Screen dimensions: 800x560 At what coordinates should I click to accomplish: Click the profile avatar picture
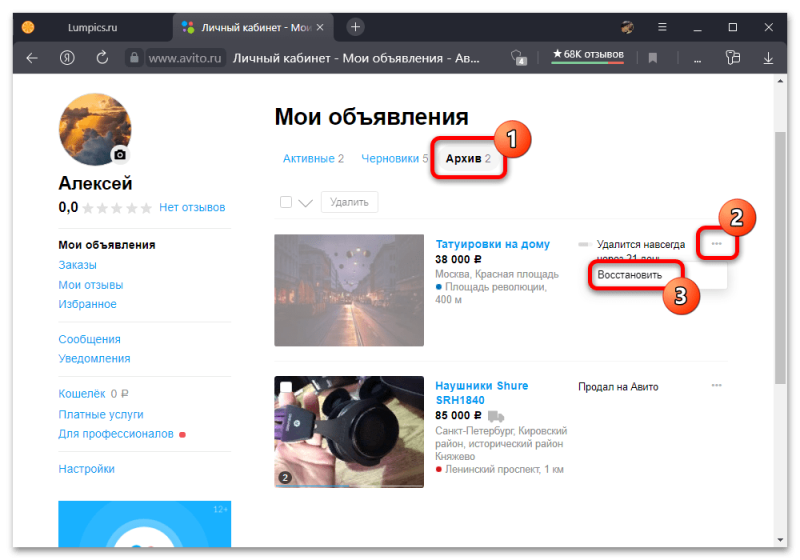(x=95, y=129)
